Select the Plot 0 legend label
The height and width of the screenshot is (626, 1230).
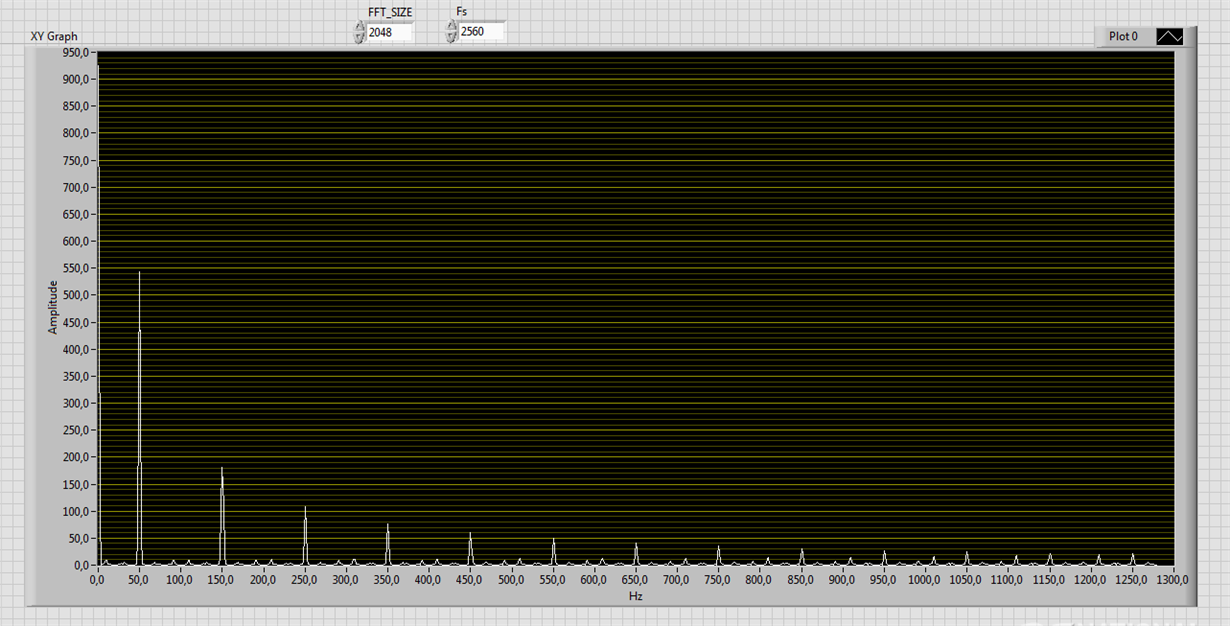[x=1123, y=36]
